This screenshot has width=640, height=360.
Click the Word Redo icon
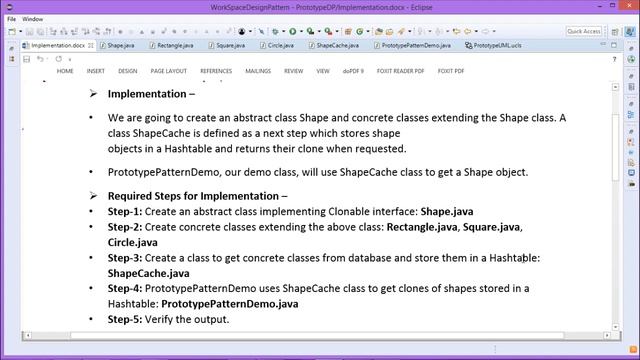point(58,59)
